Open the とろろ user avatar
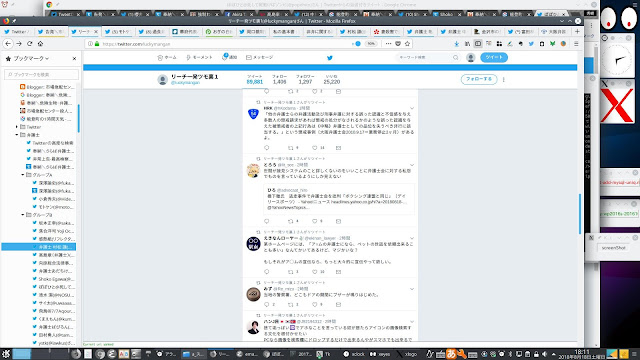The height and width of the screenshot is (360, 640). click(x=253, y=170)
